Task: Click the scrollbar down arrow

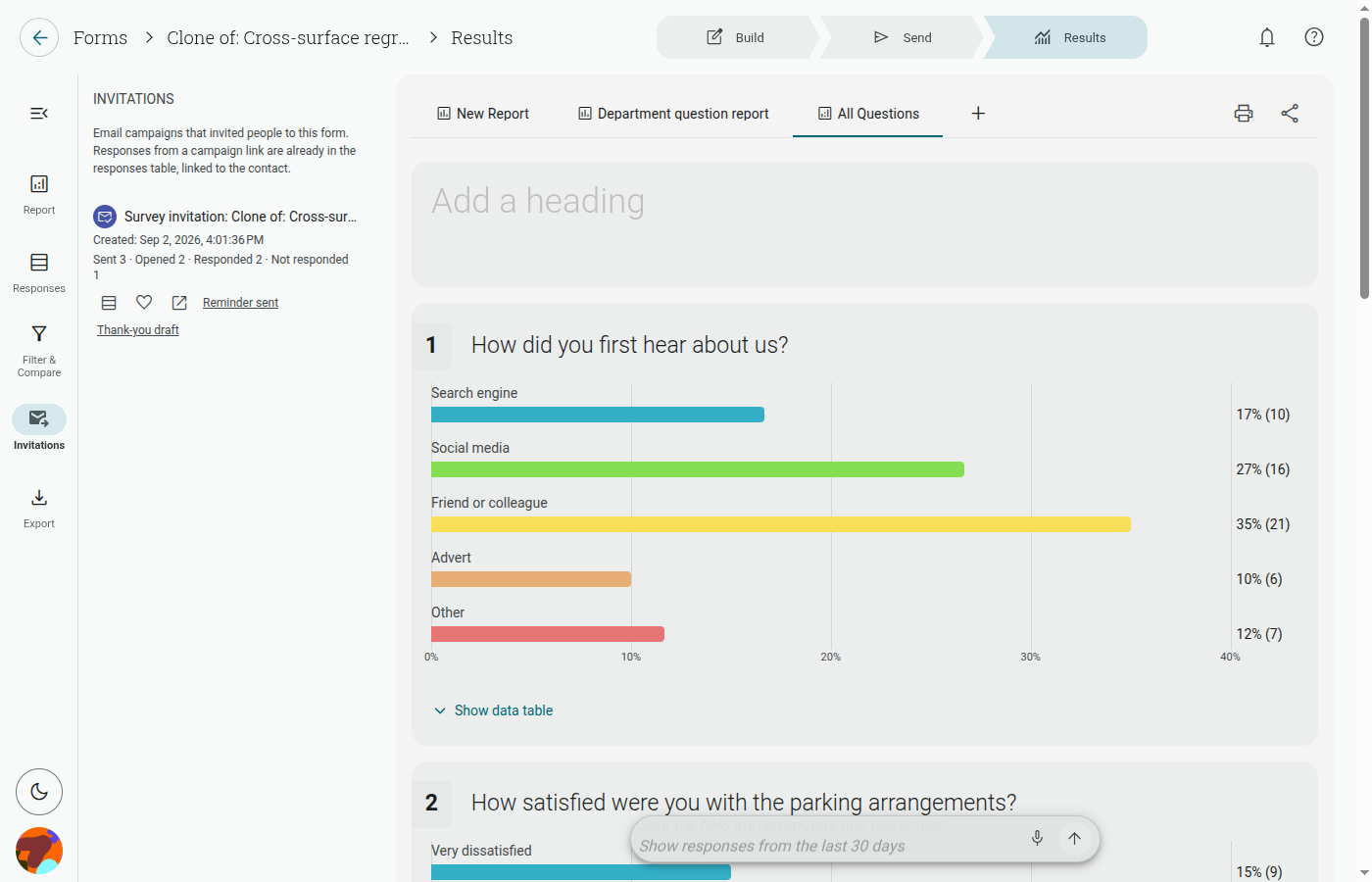Action: 1364,872
